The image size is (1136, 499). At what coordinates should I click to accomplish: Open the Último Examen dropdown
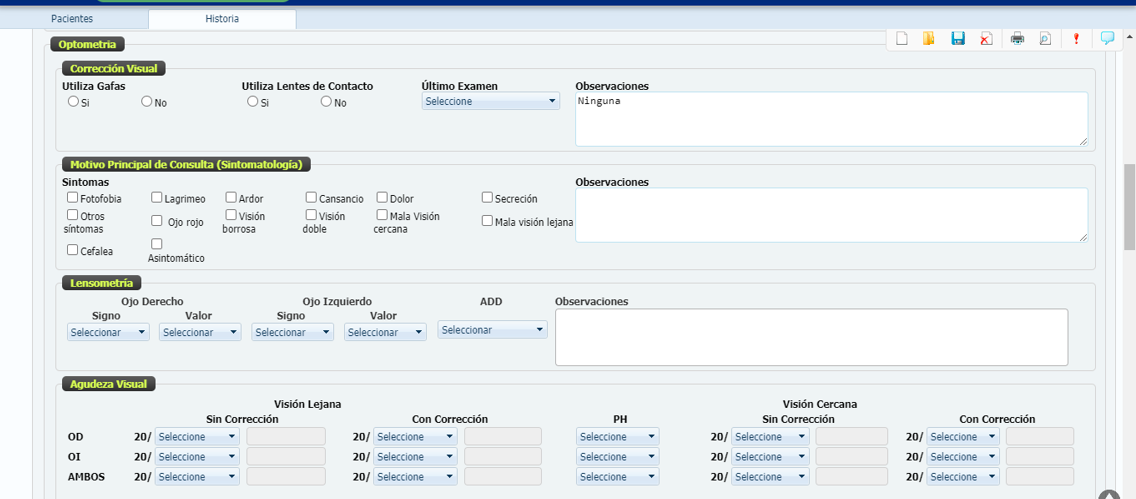click(x=490, y=102)
